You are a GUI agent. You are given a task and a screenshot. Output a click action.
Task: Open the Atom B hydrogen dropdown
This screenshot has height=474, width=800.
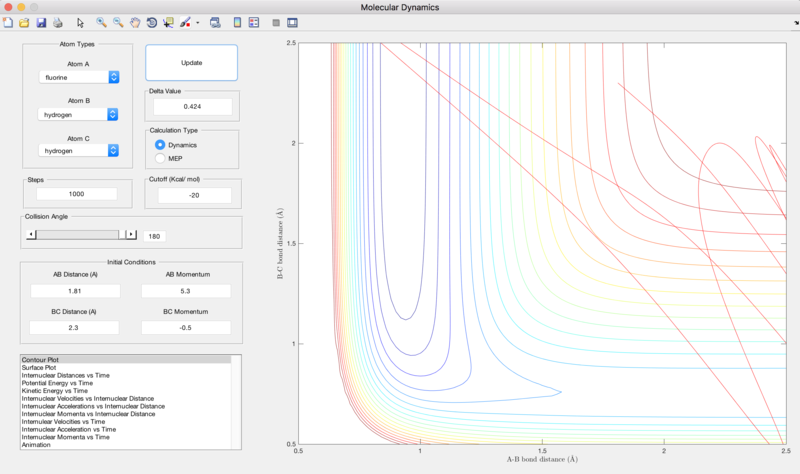78,114
